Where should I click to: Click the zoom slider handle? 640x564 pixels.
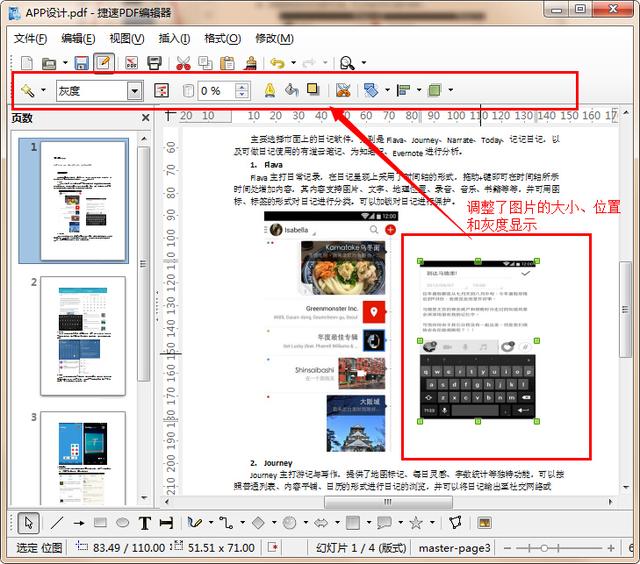click(544, 548)
